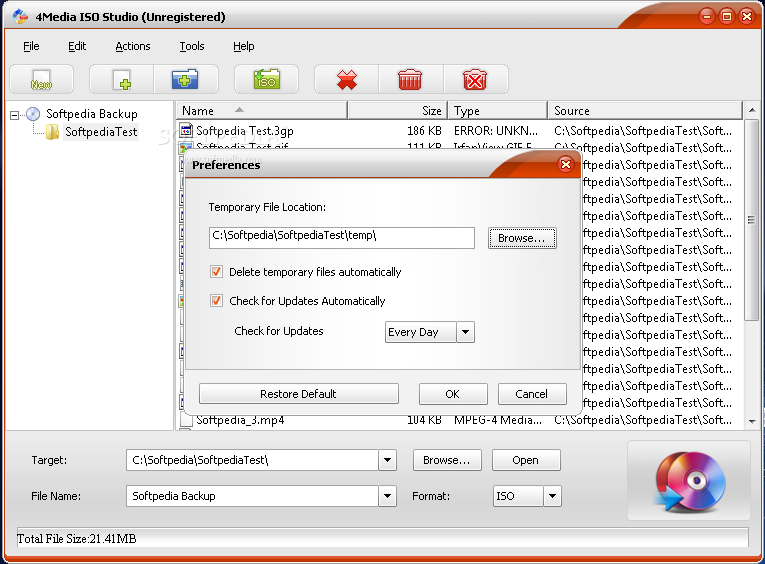Click the Temporary File Location field
This screenshot has height=564, width=765.
coord(342,238)
